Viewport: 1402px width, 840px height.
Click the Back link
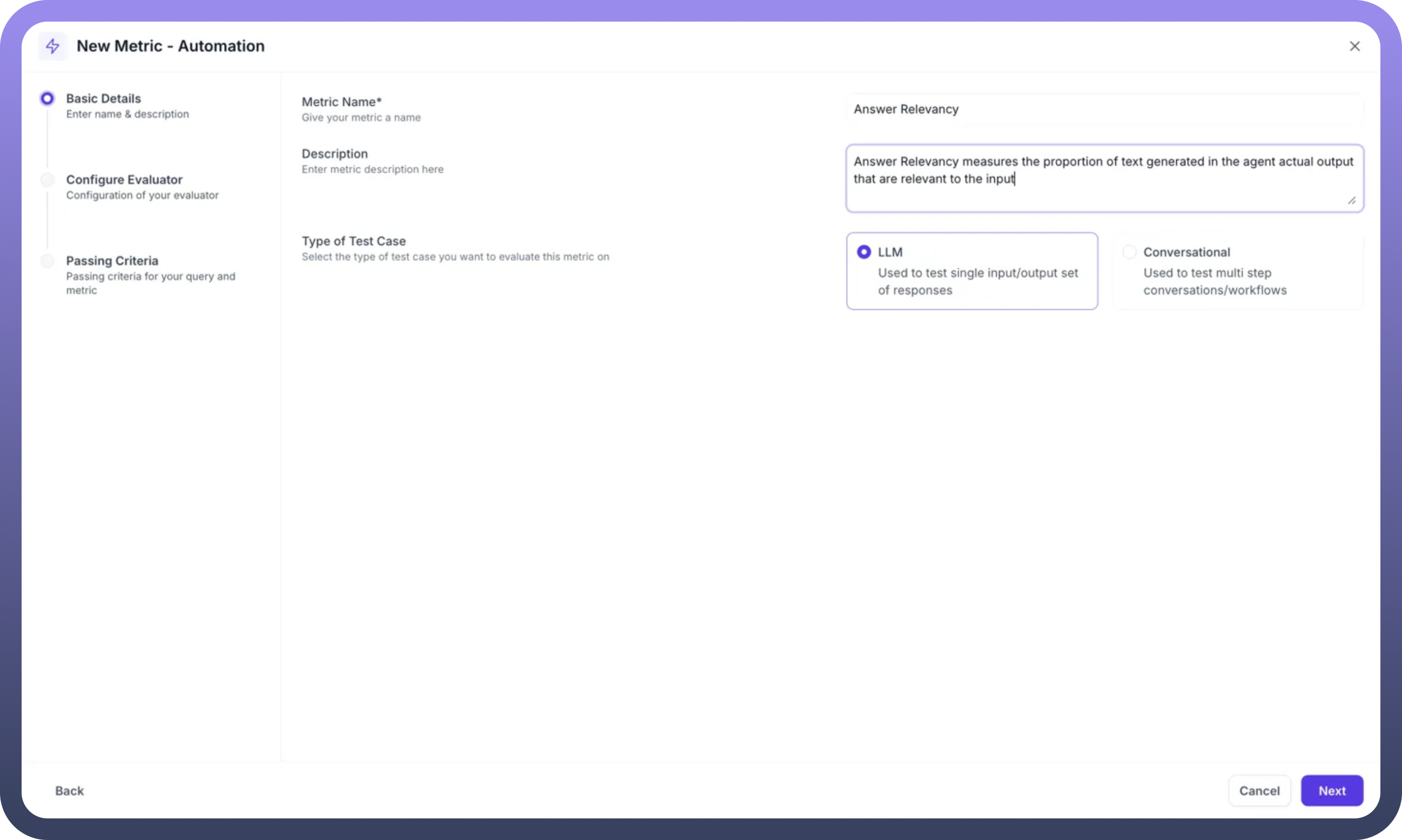69,790
